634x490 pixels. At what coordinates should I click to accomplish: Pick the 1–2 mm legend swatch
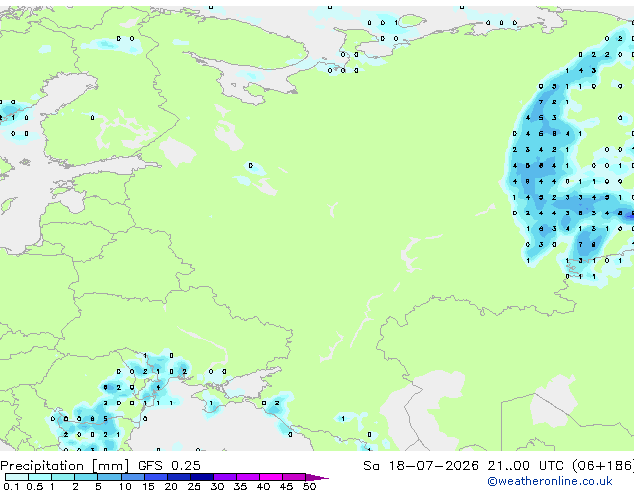63,477
